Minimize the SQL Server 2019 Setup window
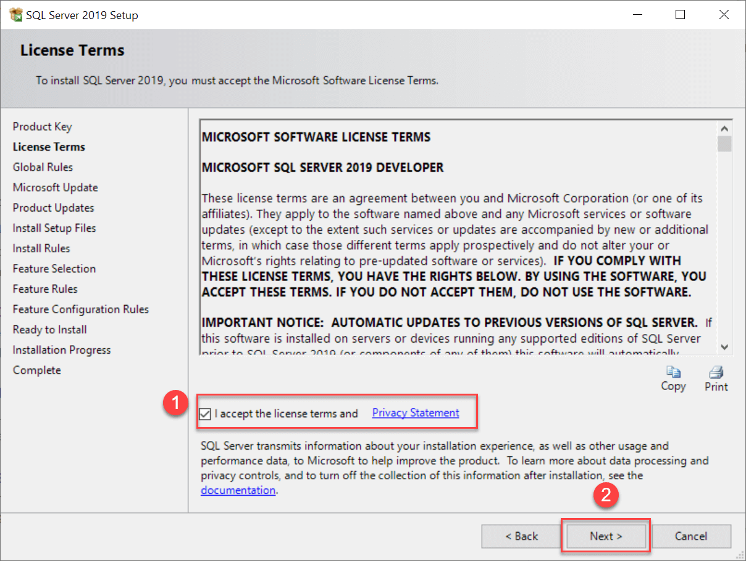 pos(637,15)
